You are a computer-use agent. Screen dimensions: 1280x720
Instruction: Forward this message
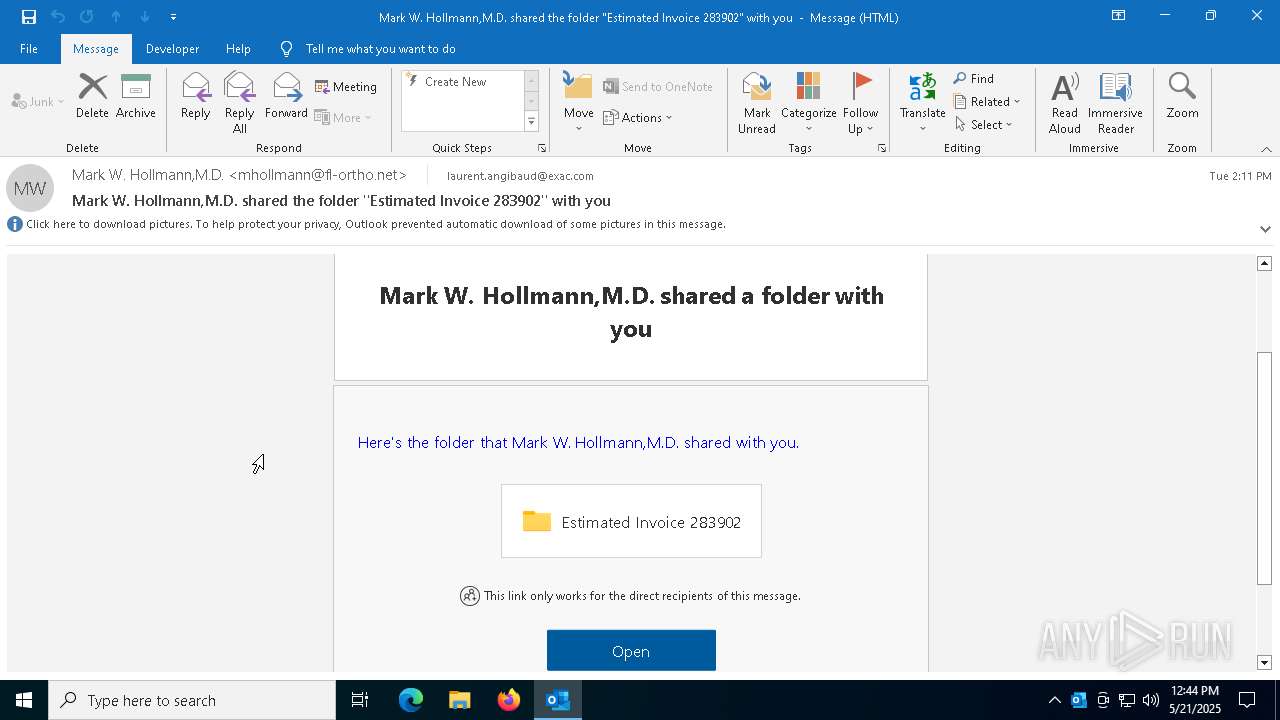click(286, 97)
